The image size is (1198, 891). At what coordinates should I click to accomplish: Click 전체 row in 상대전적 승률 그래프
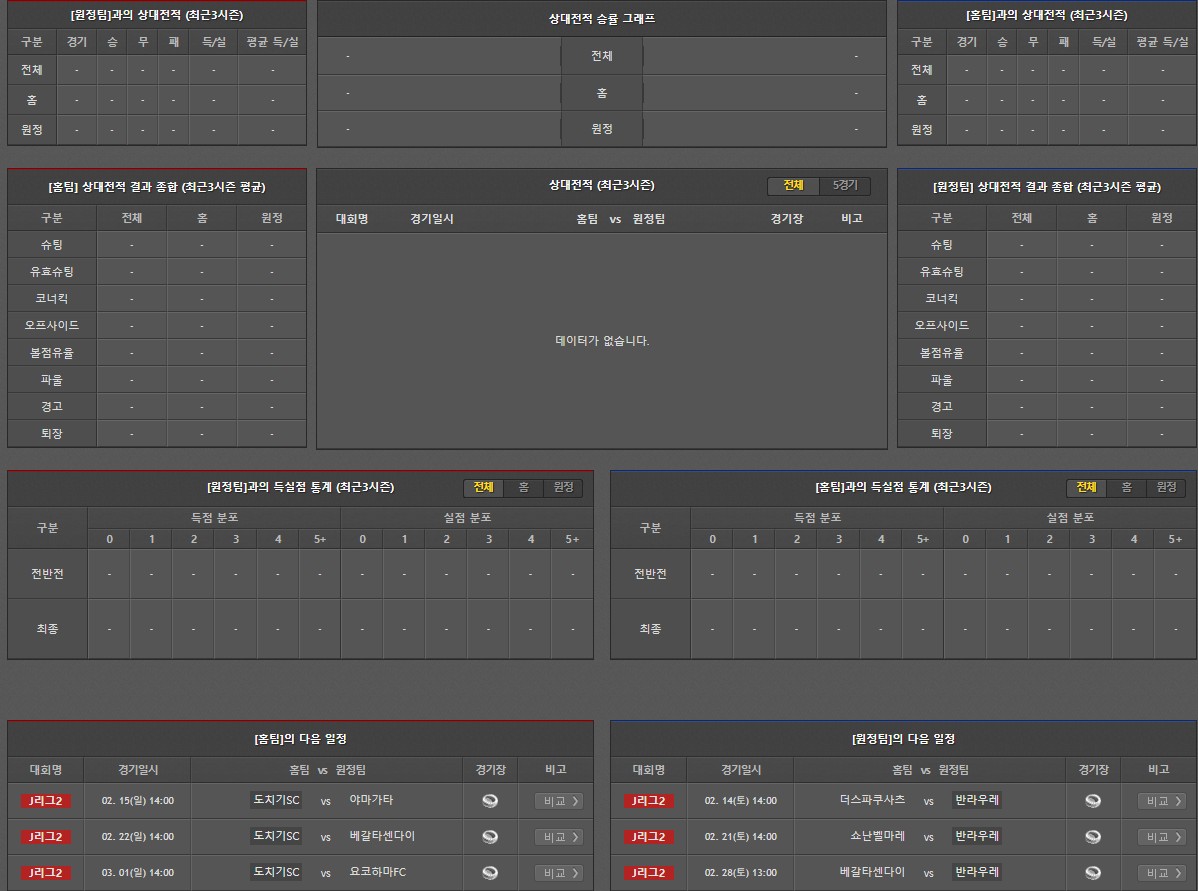click(601, 56)
